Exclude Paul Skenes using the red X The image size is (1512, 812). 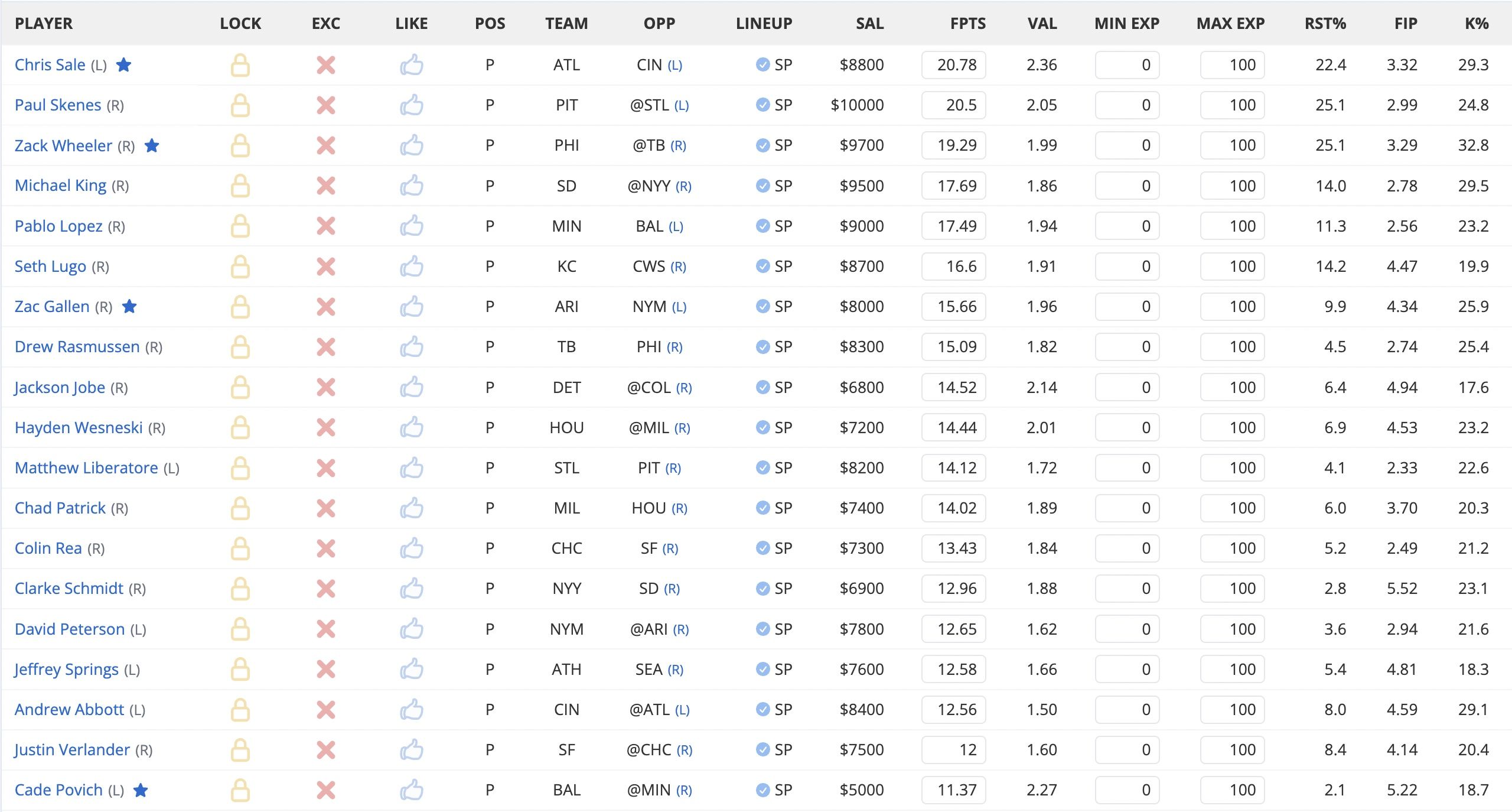(x=327, y=105)
